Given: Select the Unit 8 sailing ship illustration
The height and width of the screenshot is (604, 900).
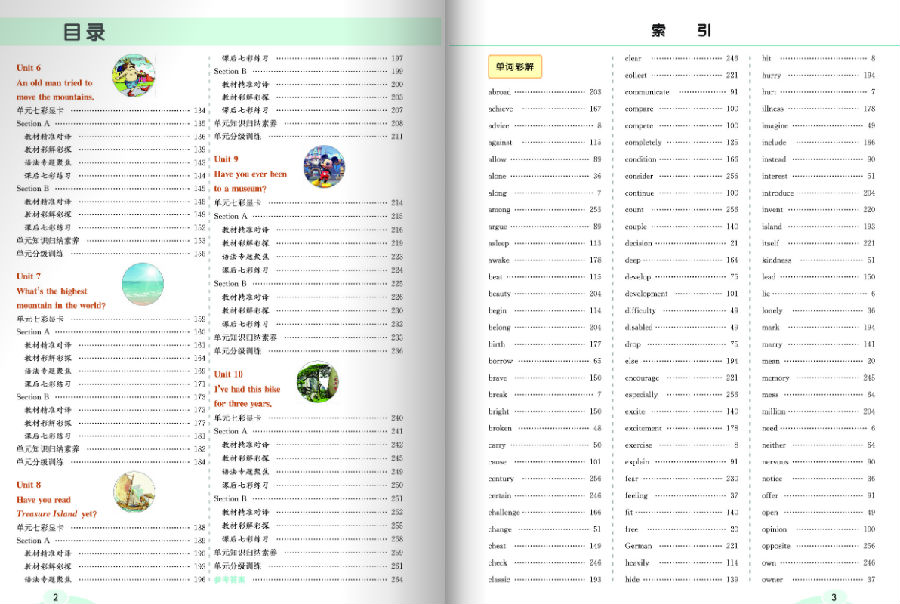Looking at the screenshot, I should tap(134, 492).
